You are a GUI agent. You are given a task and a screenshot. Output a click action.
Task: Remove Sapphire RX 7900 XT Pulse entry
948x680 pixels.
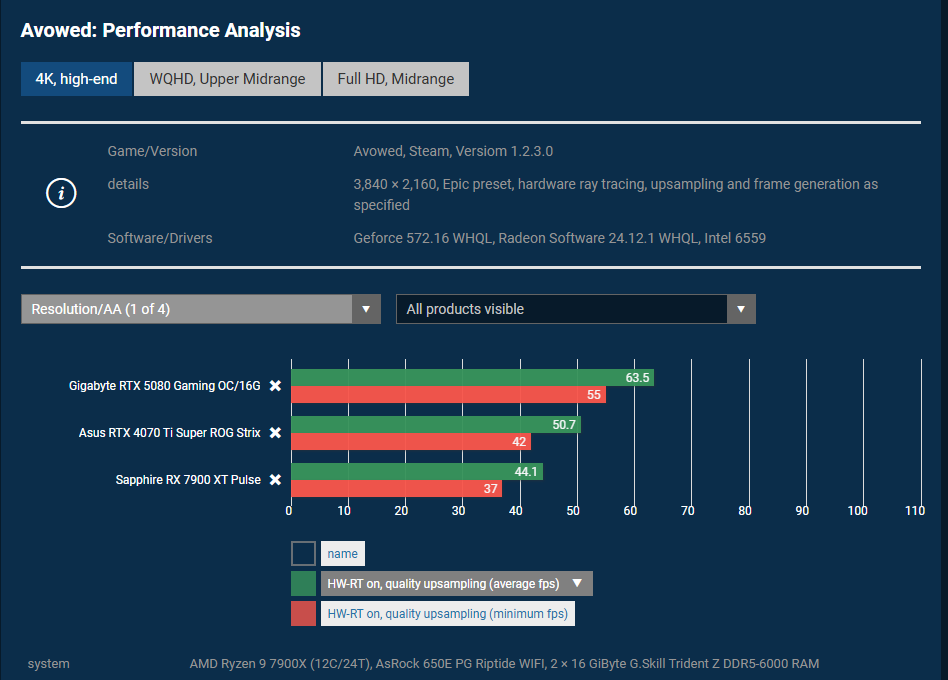point(275,480)
